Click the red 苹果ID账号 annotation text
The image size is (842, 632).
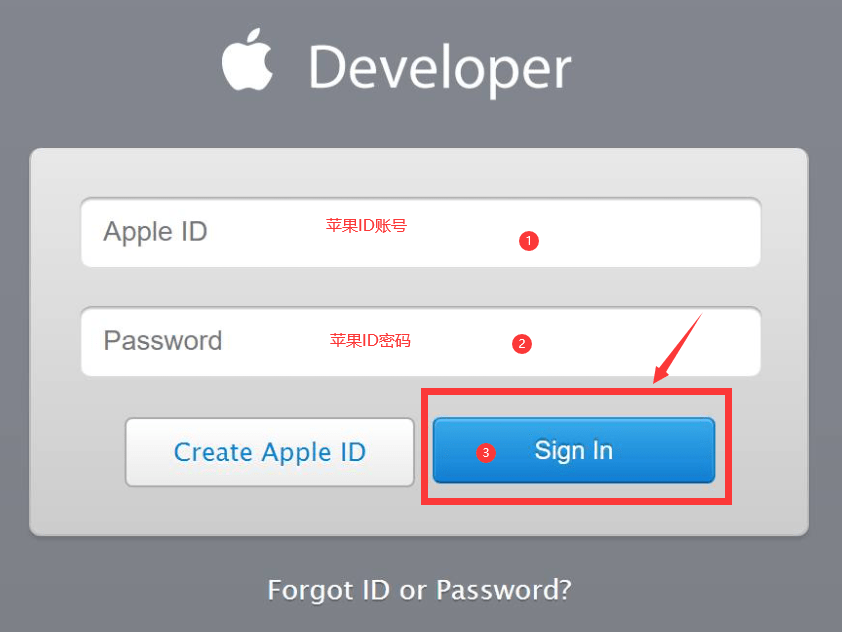pyautogui.click(x=366, y=226)
